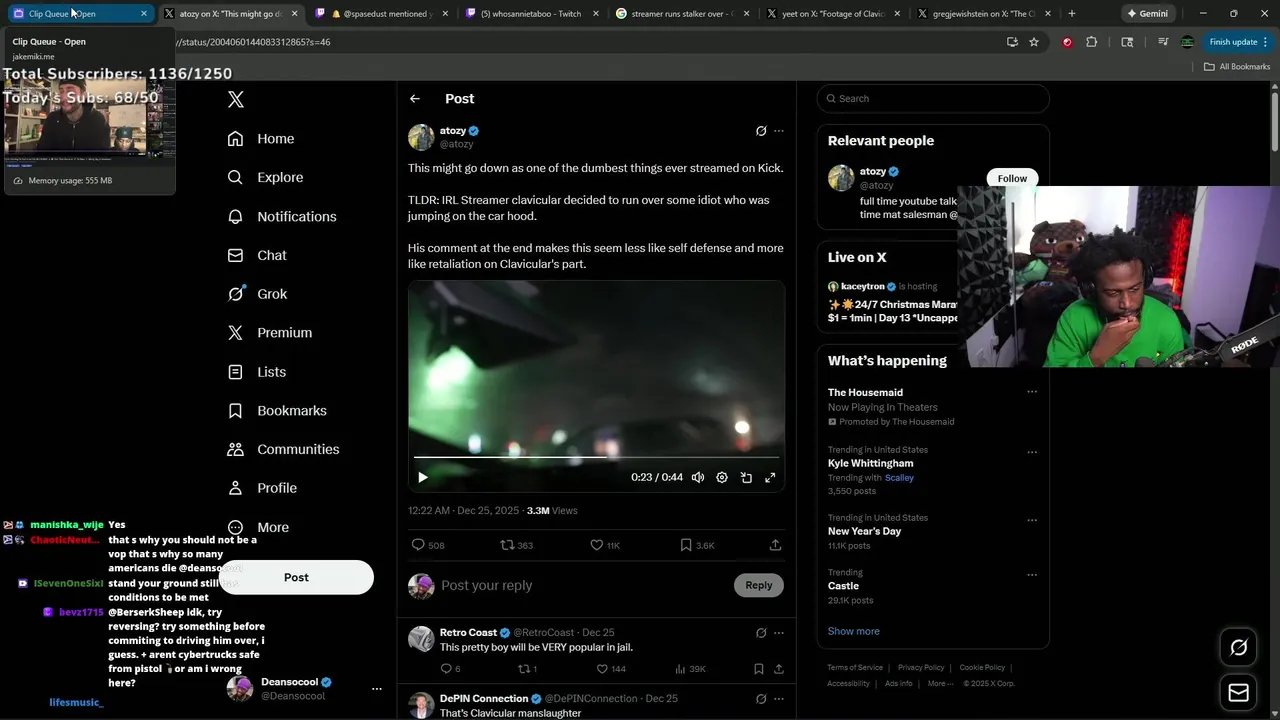Image resolution: width=1280 pixels, height=720 pixels.
Task: Bookmark this page with star icon
Action: 1034,42
